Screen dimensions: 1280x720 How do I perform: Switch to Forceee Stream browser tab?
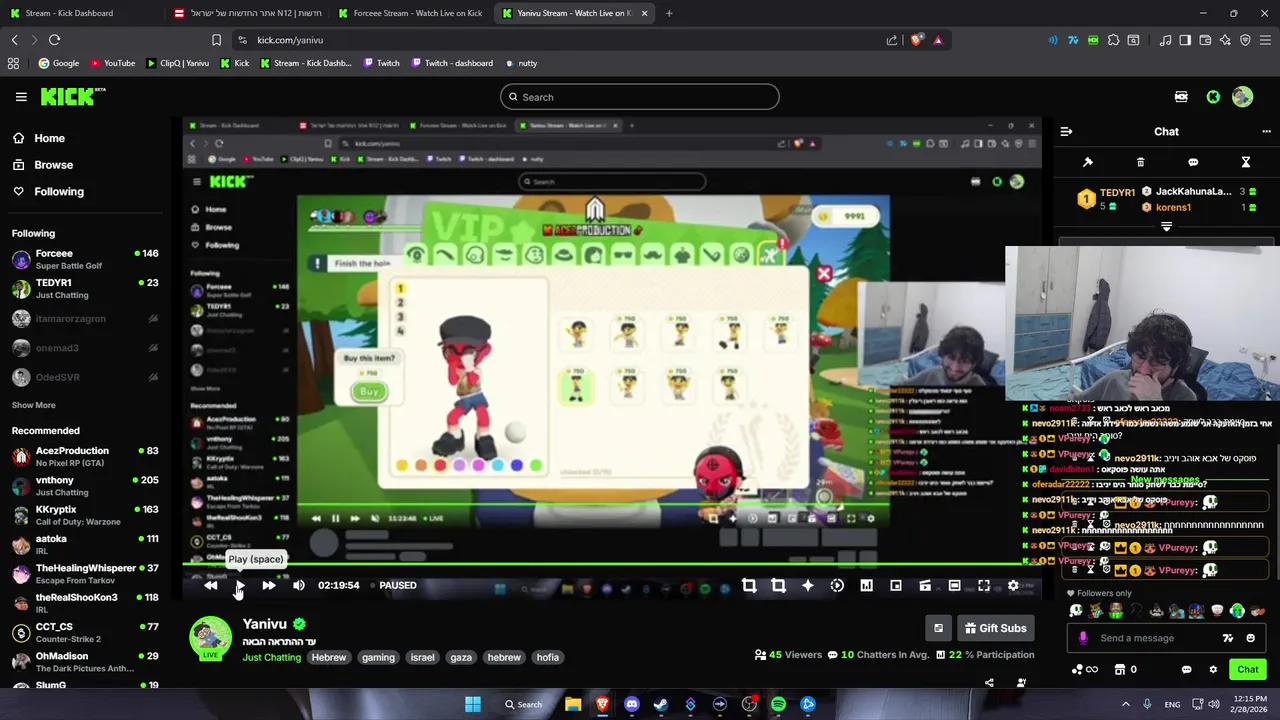(x=410, y=13)
